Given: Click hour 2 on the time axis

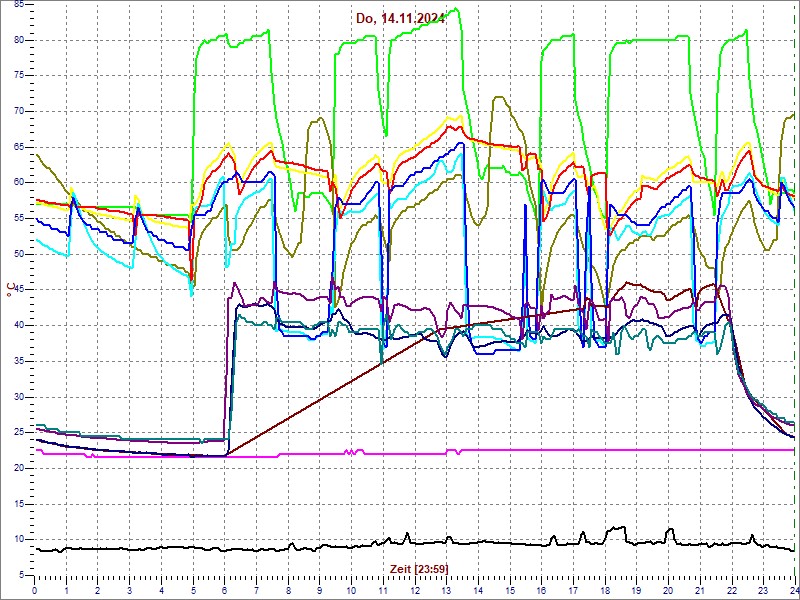Looking at the screenshot, I should (98, 590).
